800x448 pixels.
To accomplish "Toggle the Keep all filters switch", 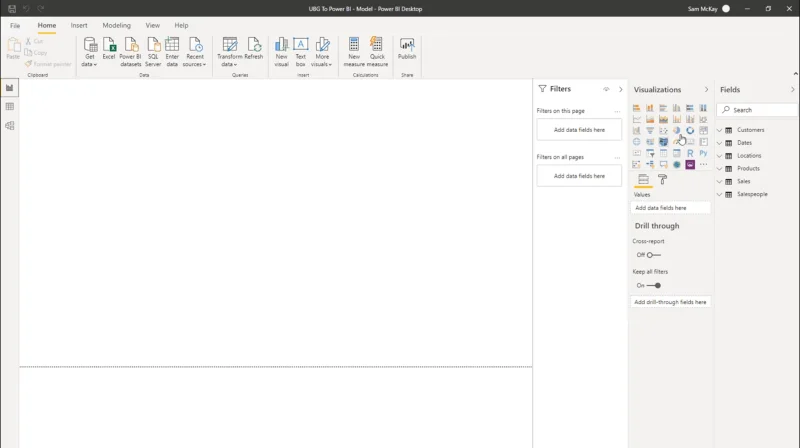I will 654,285.
